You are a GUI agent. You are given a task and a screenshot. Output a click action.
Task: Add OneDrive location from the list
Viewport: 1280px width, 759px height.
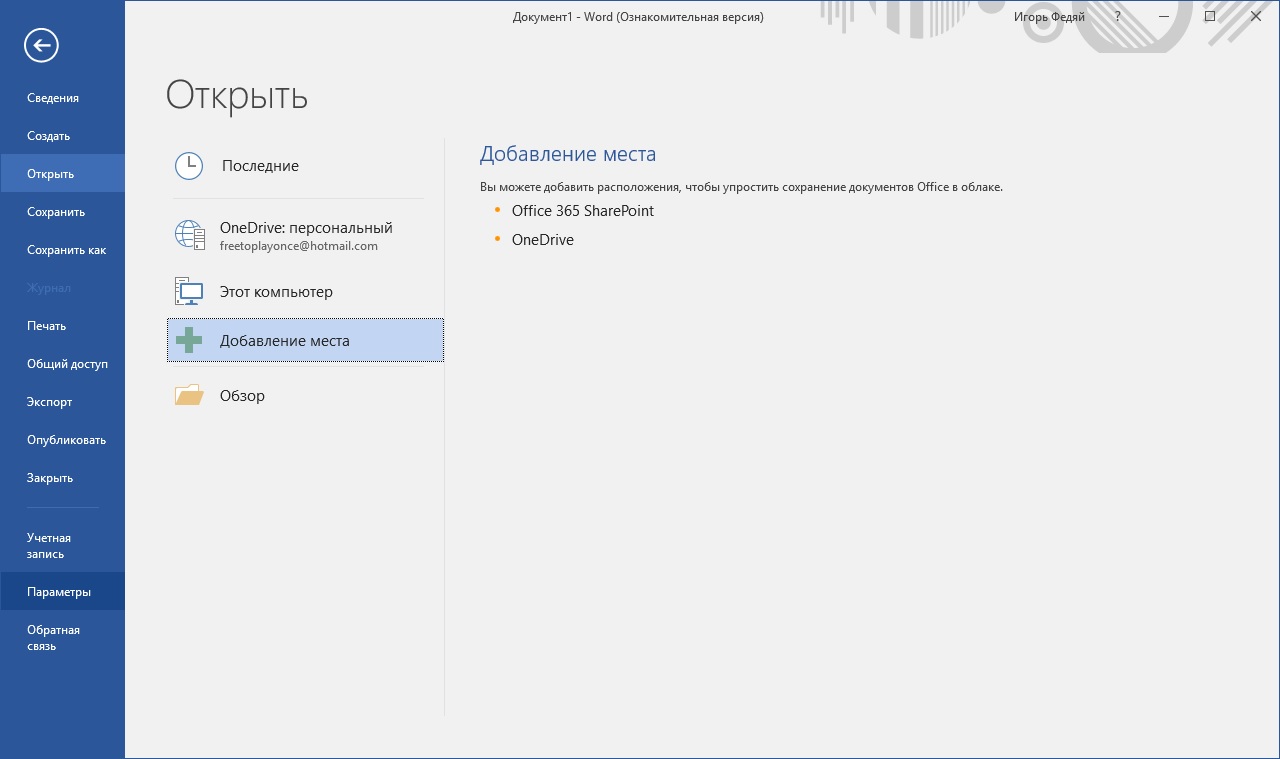[543, 240]
